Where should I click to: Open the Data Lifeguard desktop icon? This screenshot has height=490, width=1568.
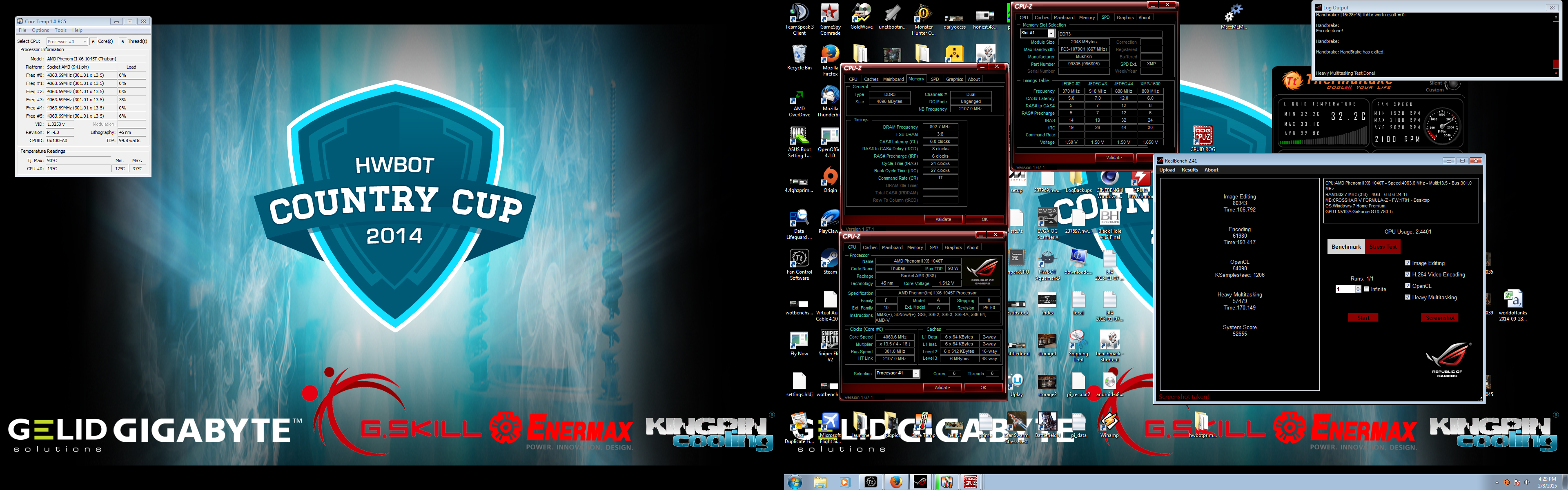799,223
